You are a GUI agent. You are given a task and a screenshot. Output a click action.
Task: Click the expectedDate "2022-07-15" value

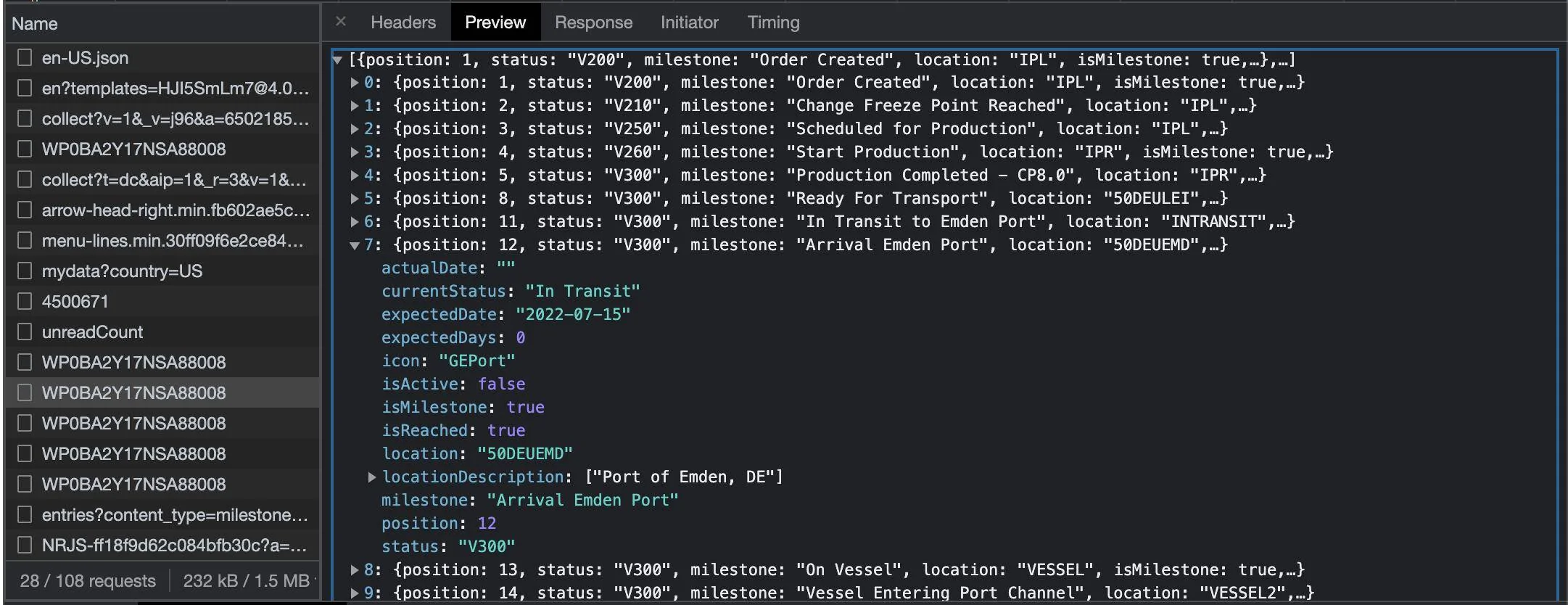(x=573, y=314)
